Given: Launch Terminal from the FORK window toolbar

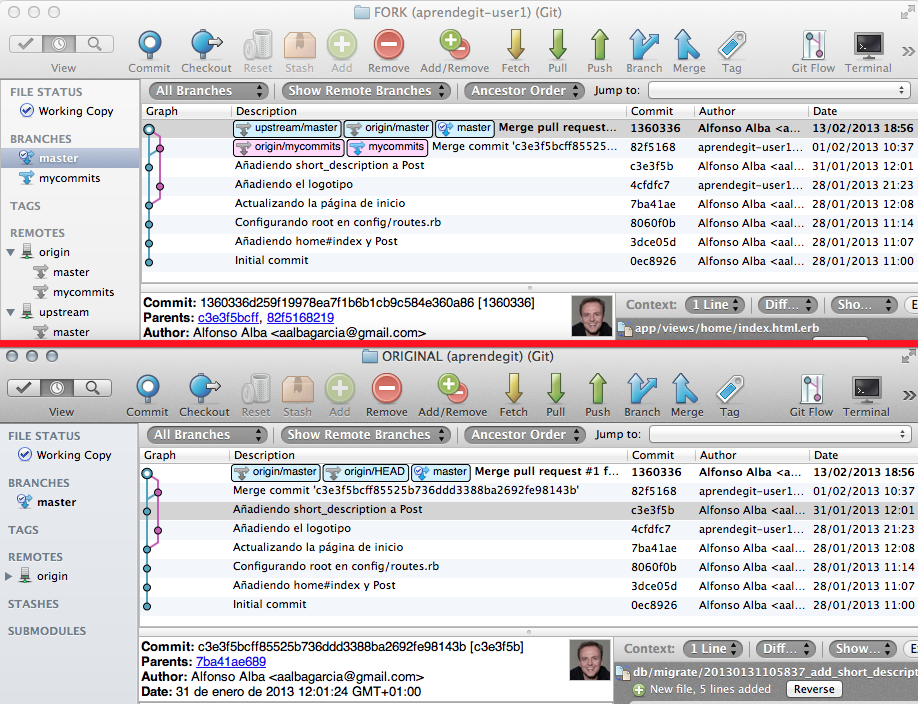Looking at the screenshot, I should (868, 45).
